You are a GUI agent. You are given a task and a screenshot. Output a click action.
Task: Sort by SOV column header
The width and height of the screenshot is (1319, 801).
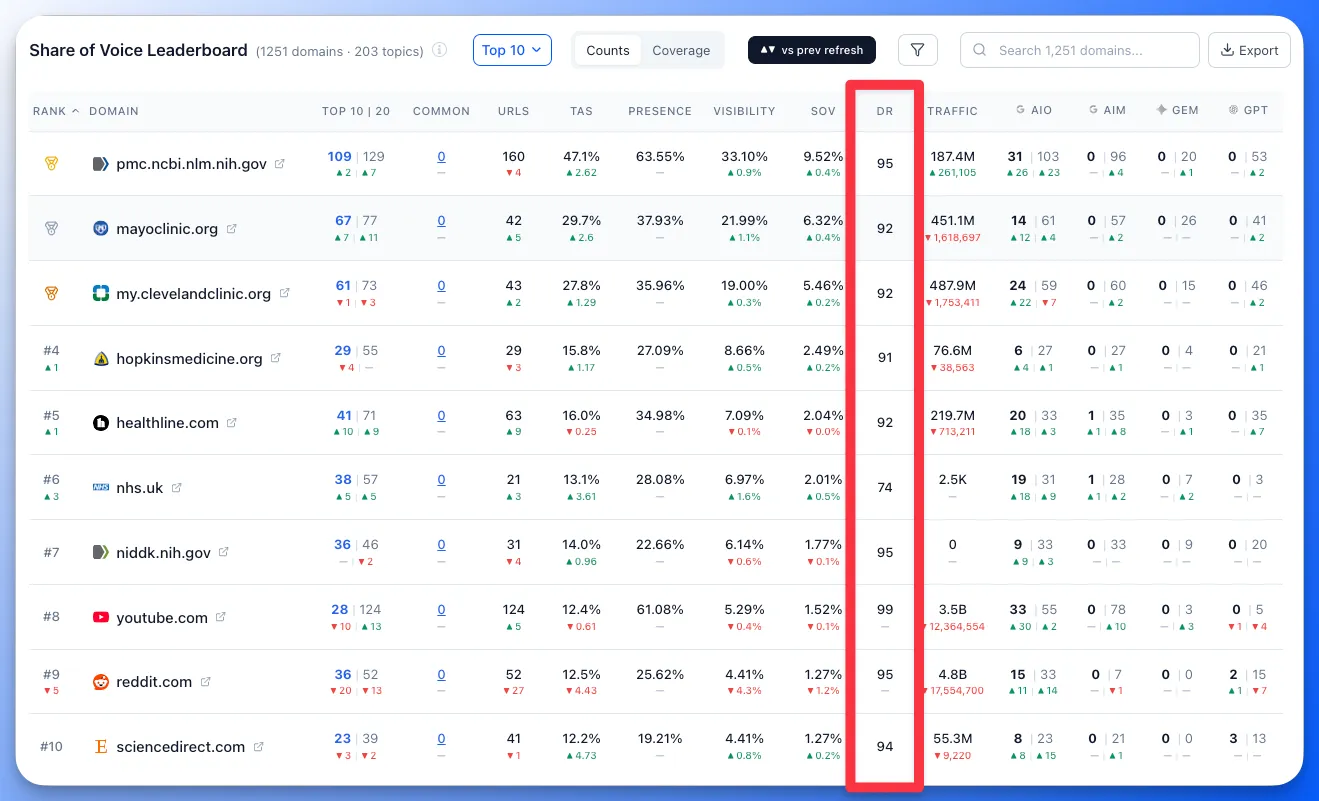coord(823,111)
